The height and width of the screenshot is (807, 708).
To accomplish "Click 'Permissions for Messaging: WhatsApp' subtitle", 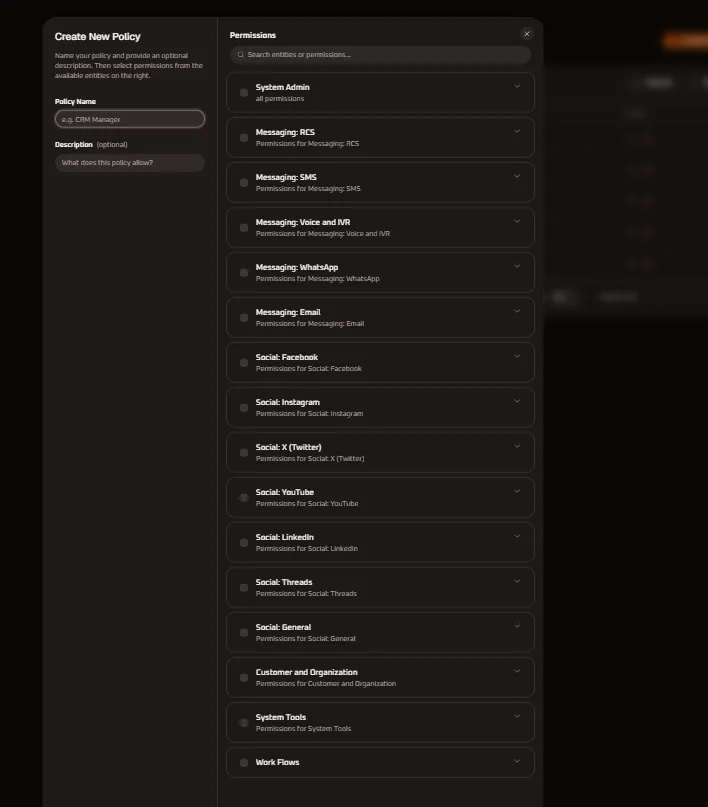I will [x=317, y=279].
